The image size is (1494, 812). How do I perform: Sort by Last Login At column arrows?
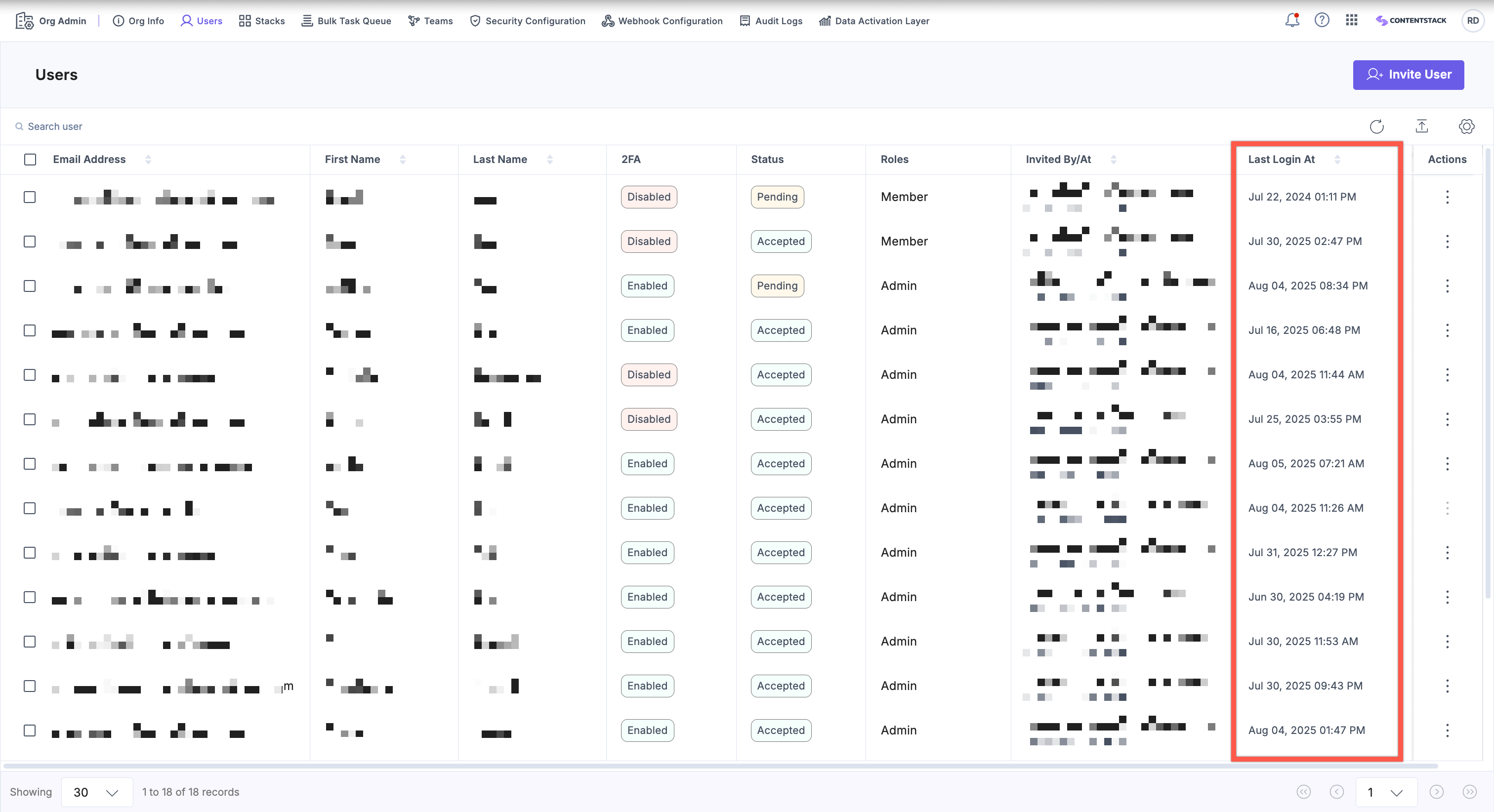(x=1337, y=160)
